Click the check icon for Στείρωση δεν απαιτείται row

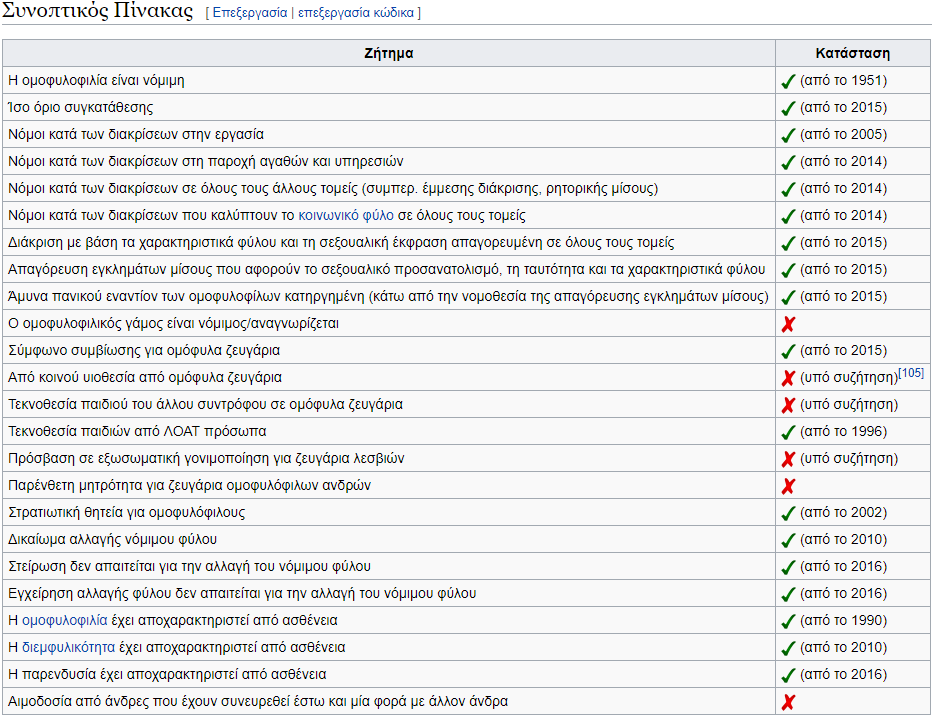(788, 567)
